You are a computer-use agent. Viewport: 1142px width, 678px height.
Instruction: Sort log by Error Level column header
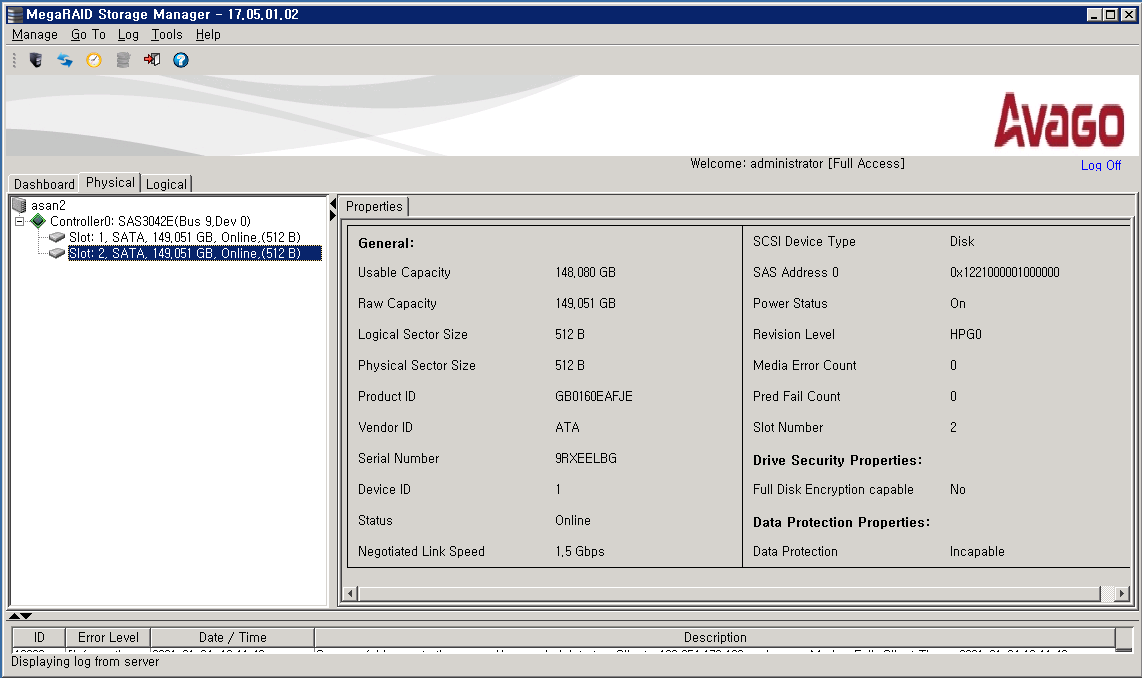coord(108,637)
